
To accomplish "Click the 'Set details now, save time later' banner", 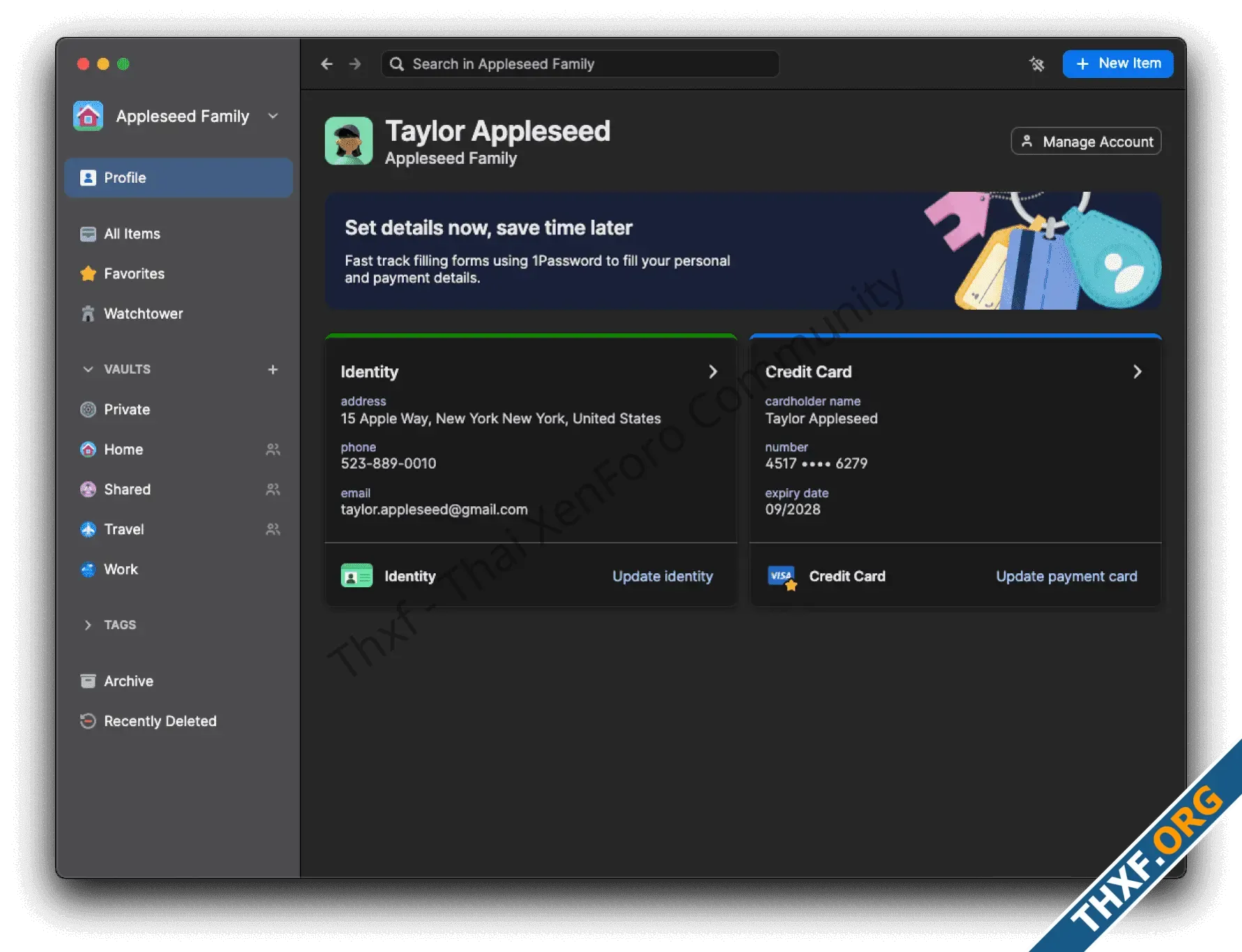I will [x=743, y=251].
